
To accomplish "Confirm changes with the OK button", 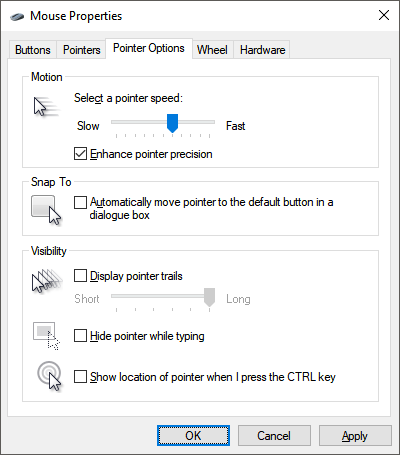I will point(193,435).
